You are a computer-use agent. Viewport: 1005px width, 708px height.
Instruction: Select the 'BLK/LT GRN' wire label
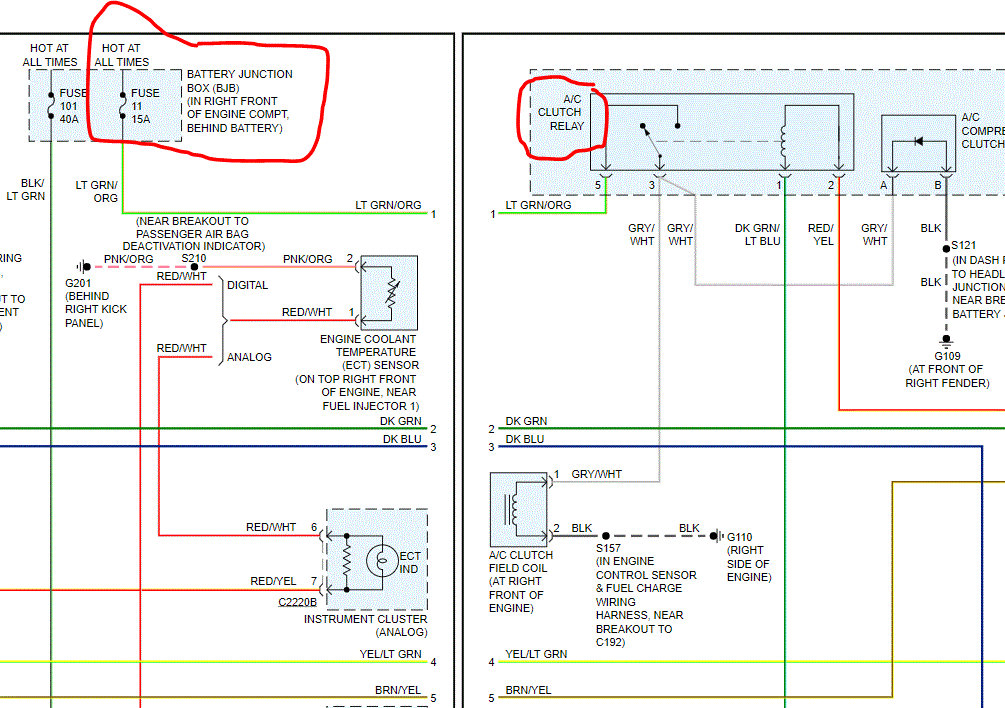click(26, 190)
